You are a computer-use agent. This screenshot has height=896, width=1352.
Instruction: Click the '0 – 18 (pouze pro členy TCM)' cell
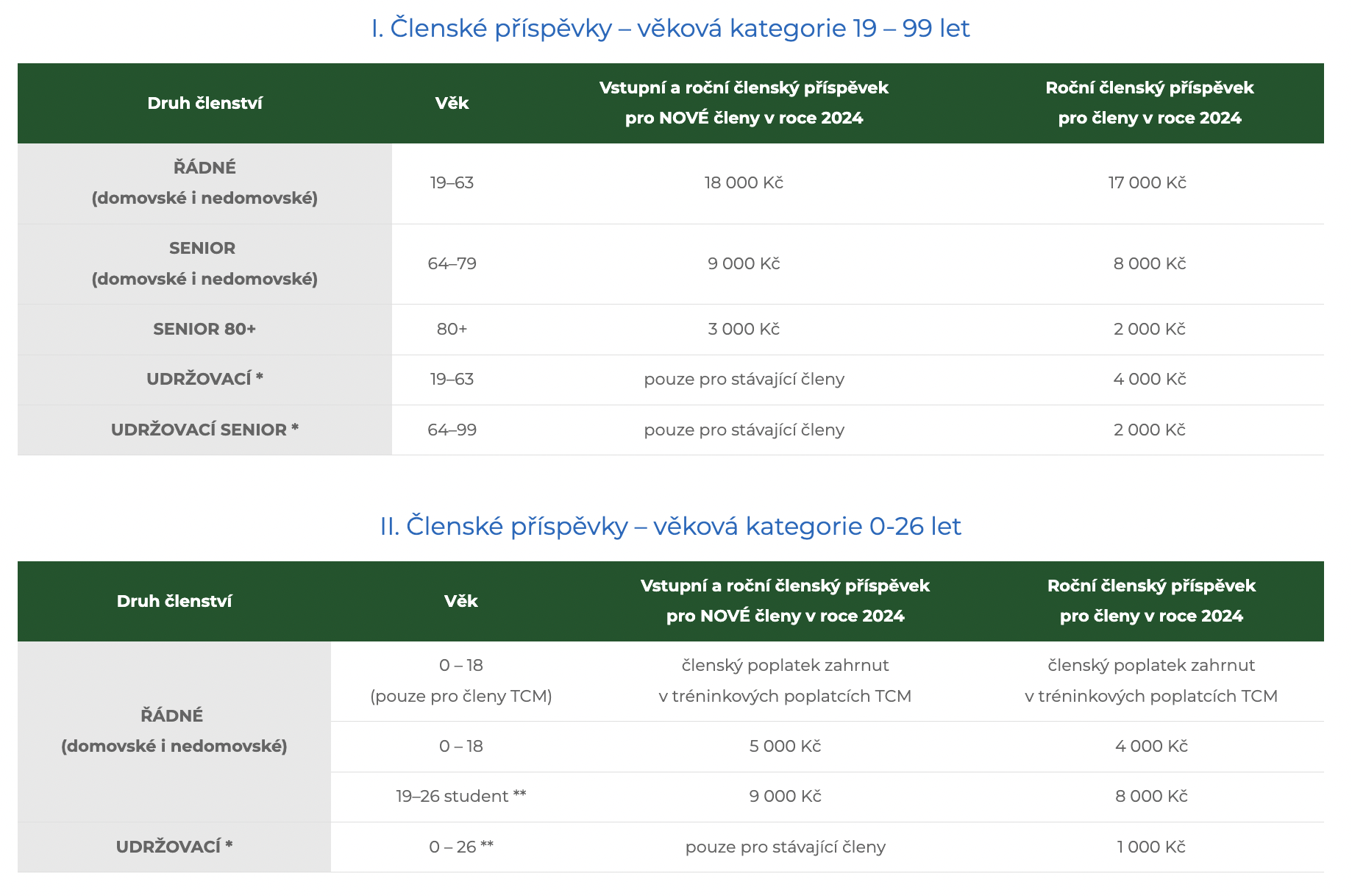(x=461, y=681)
